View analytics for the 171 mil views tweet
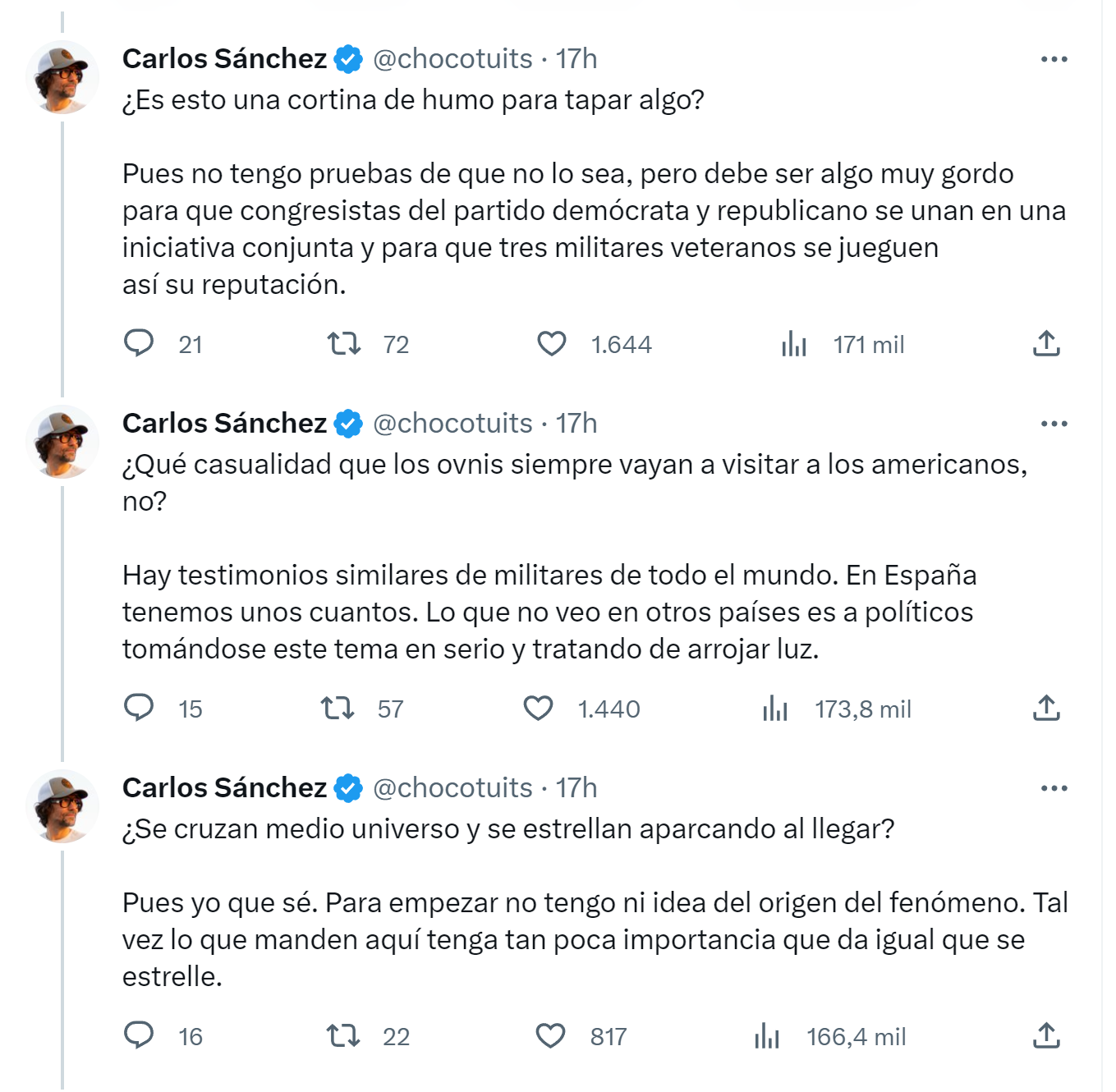 (794, 344)
